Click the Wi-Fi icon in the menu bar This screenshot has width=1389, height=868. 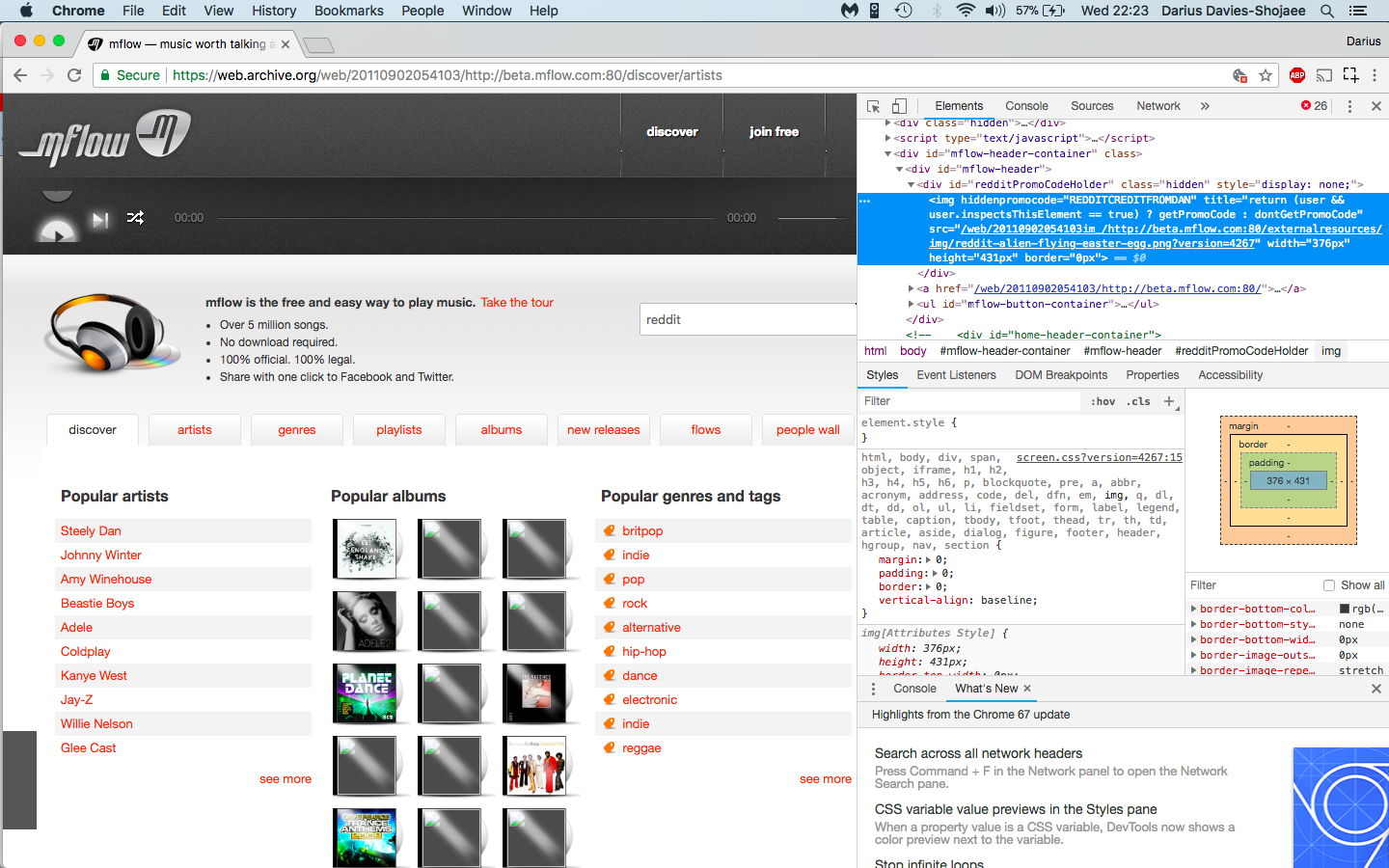965,11
